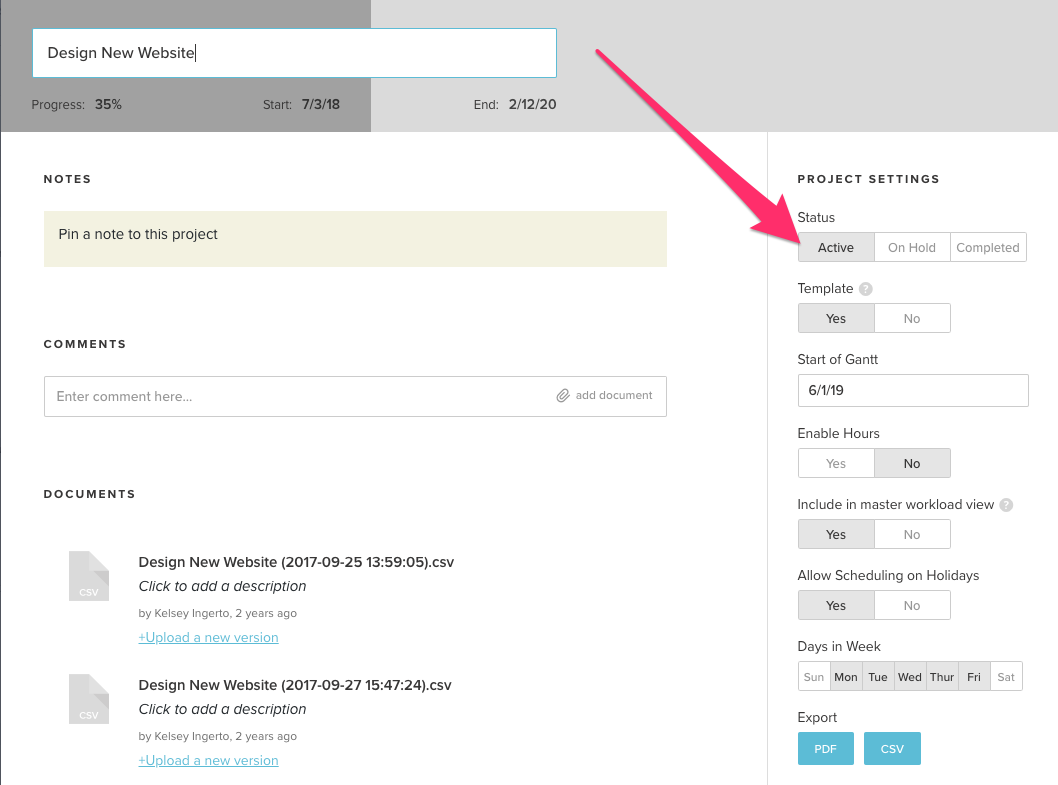The height and width of the screenshot is (785, 1058).
Task: Click the add document label
Action: [x=614, y=396]
